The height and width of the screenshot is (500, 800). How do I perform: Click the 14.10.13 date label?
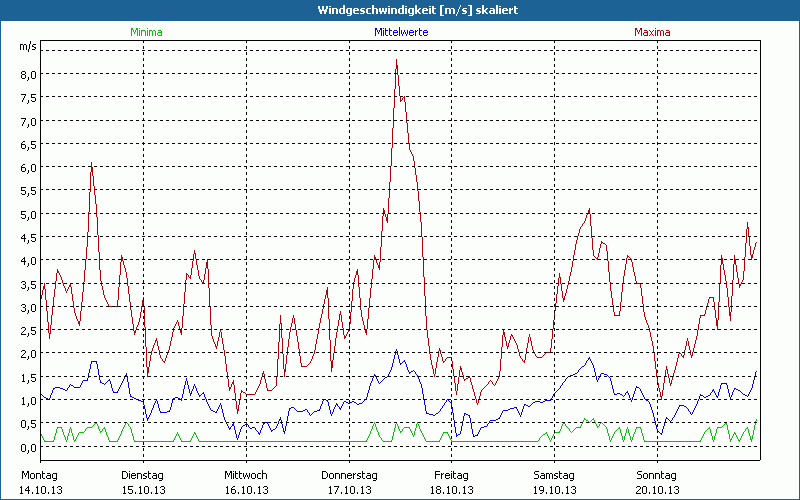41,490
